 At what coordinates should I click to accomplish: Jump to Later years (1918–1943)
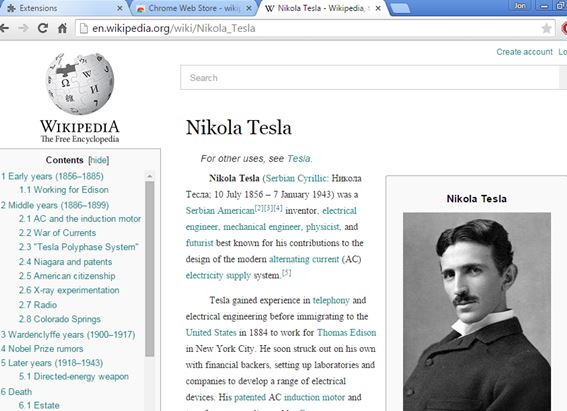coord(52,363)
